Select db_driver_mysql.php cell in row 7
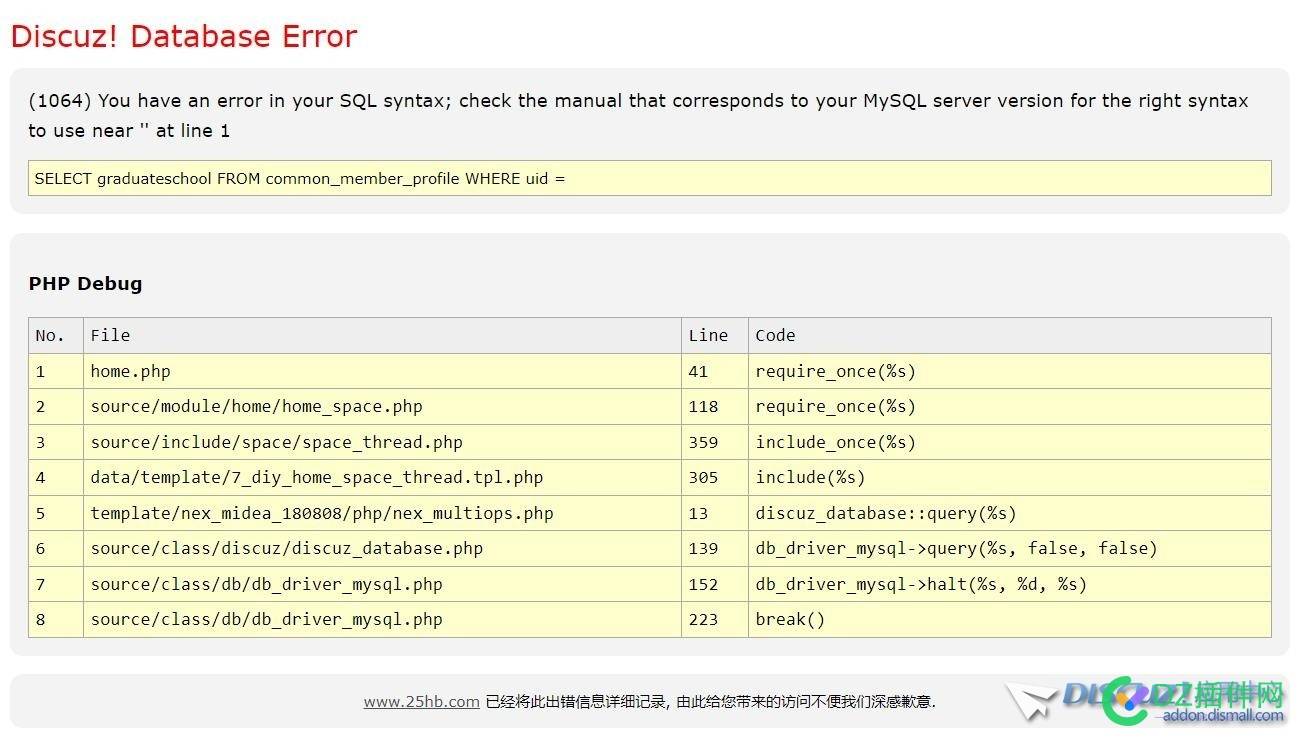 382,584
